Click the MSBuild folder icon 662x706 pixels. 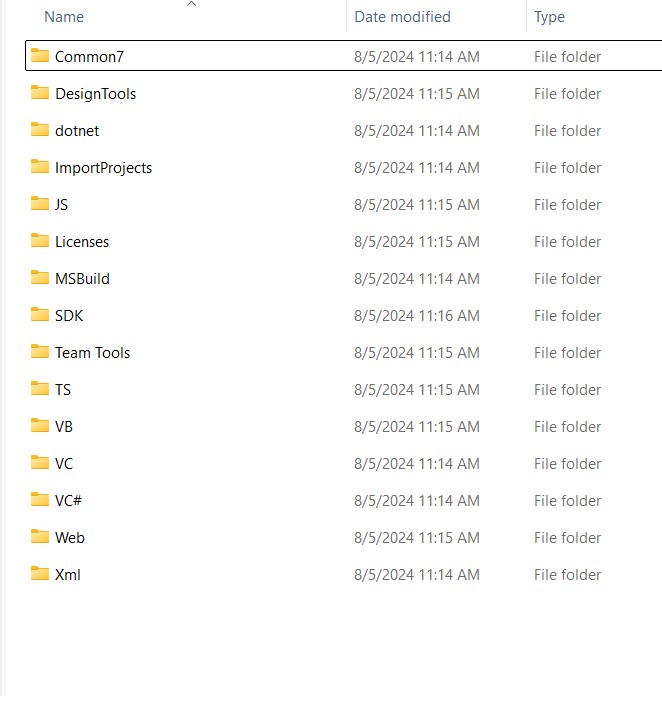click(40, 278)
